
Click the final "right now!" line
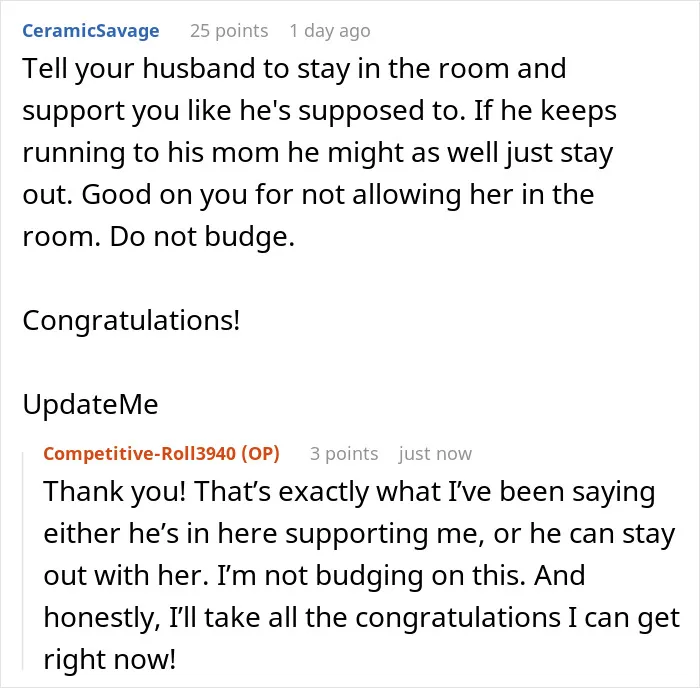[x=109, y=660]
